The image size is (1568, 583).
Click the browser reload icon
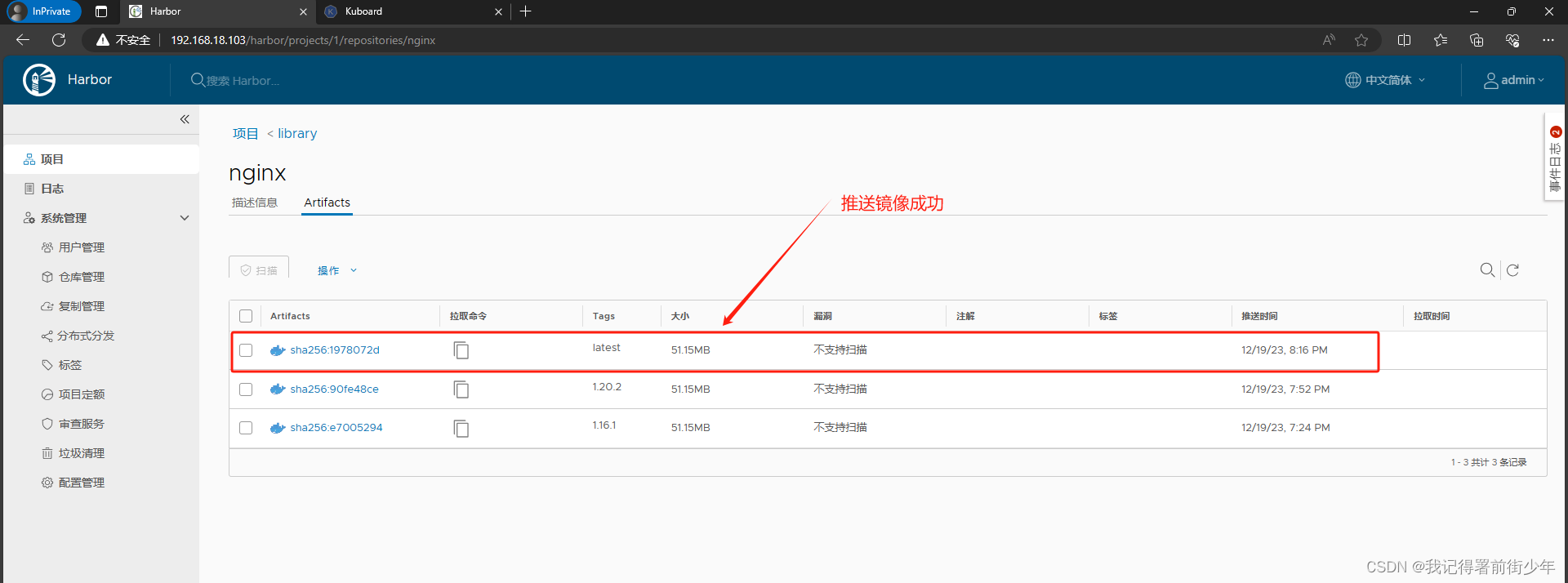click(x=59, y=40)
